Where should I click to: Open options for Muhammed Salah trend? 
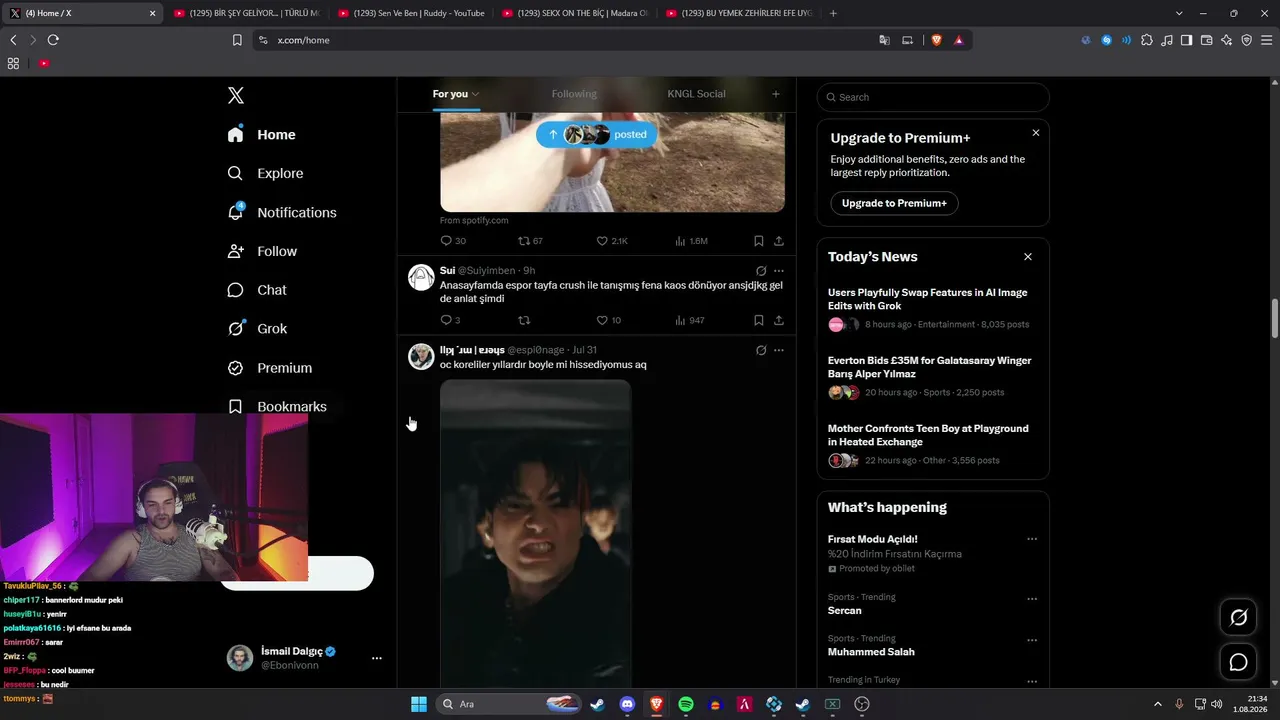click(1032, 640)
